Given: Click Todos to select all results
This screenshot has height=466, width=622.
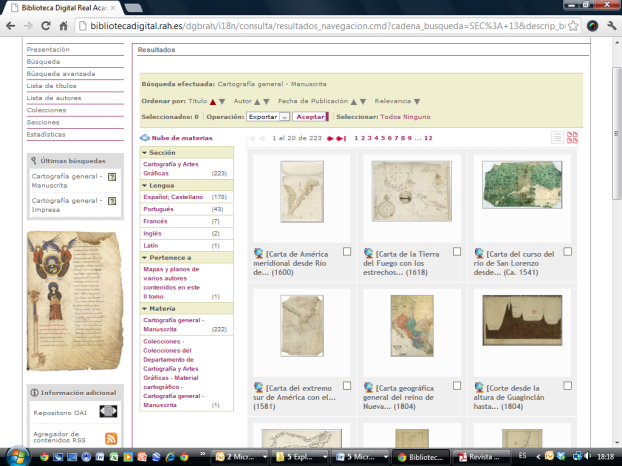Looking at the screenshot, I should tap(390, 117).
